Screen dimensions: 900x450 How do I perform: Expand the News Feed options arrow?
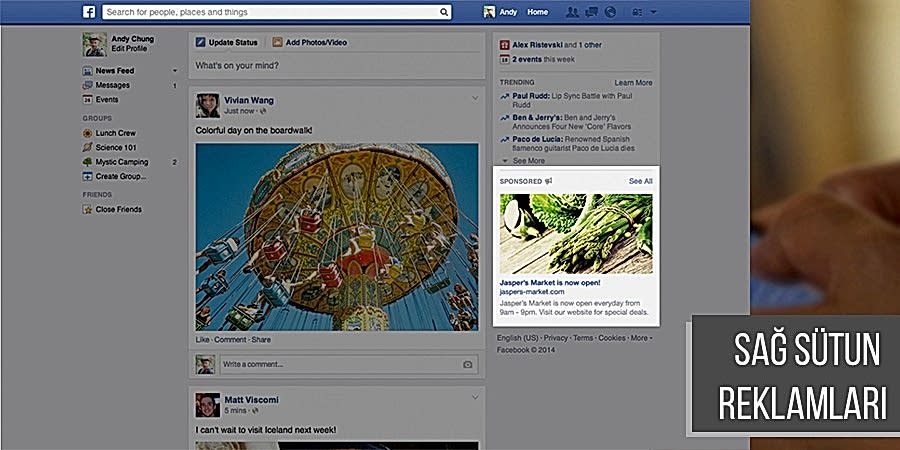coord(175,71)
